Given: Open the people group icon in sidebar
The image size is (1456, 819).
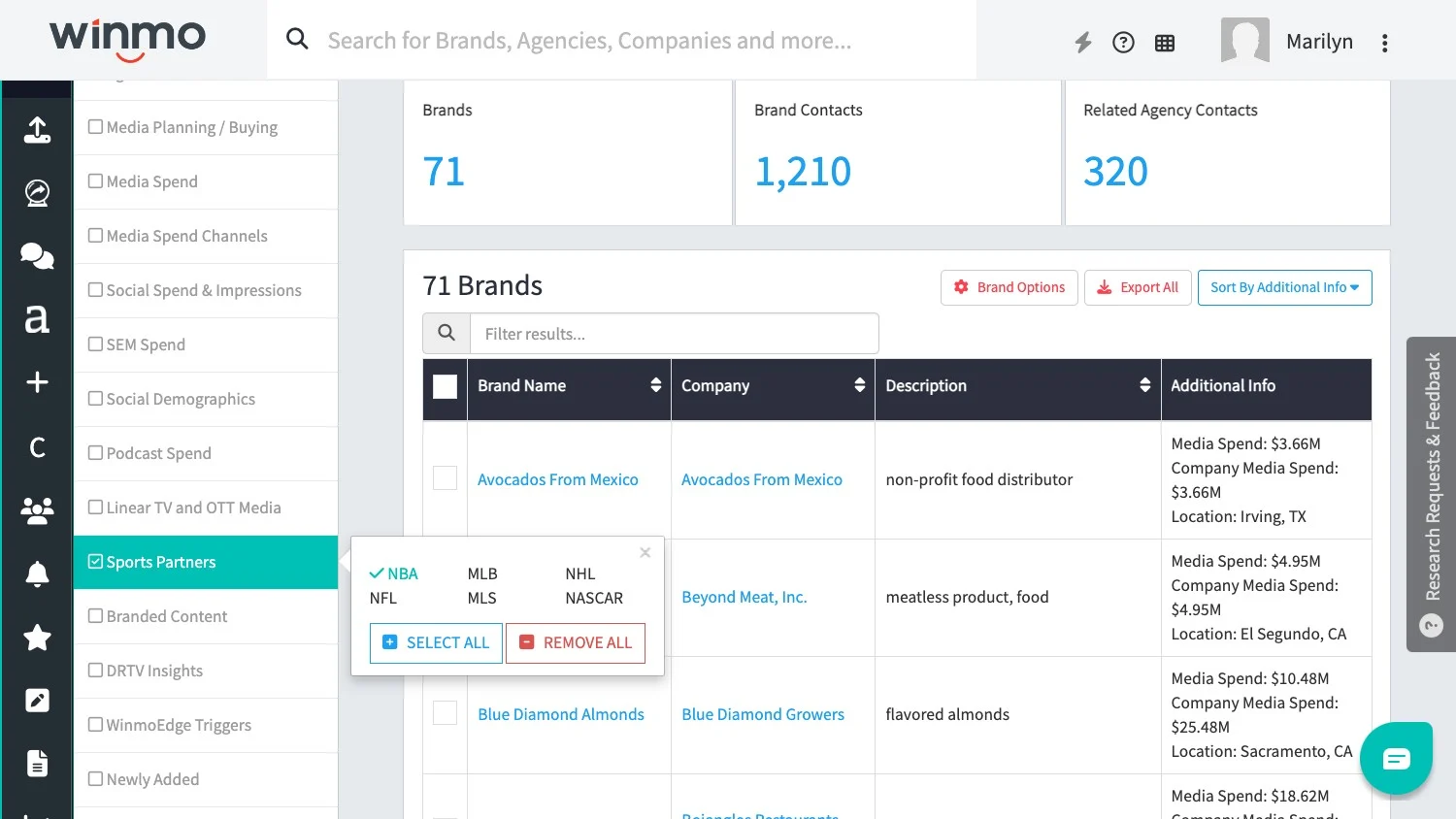Looking at the screenshot, I should (37, 510).
